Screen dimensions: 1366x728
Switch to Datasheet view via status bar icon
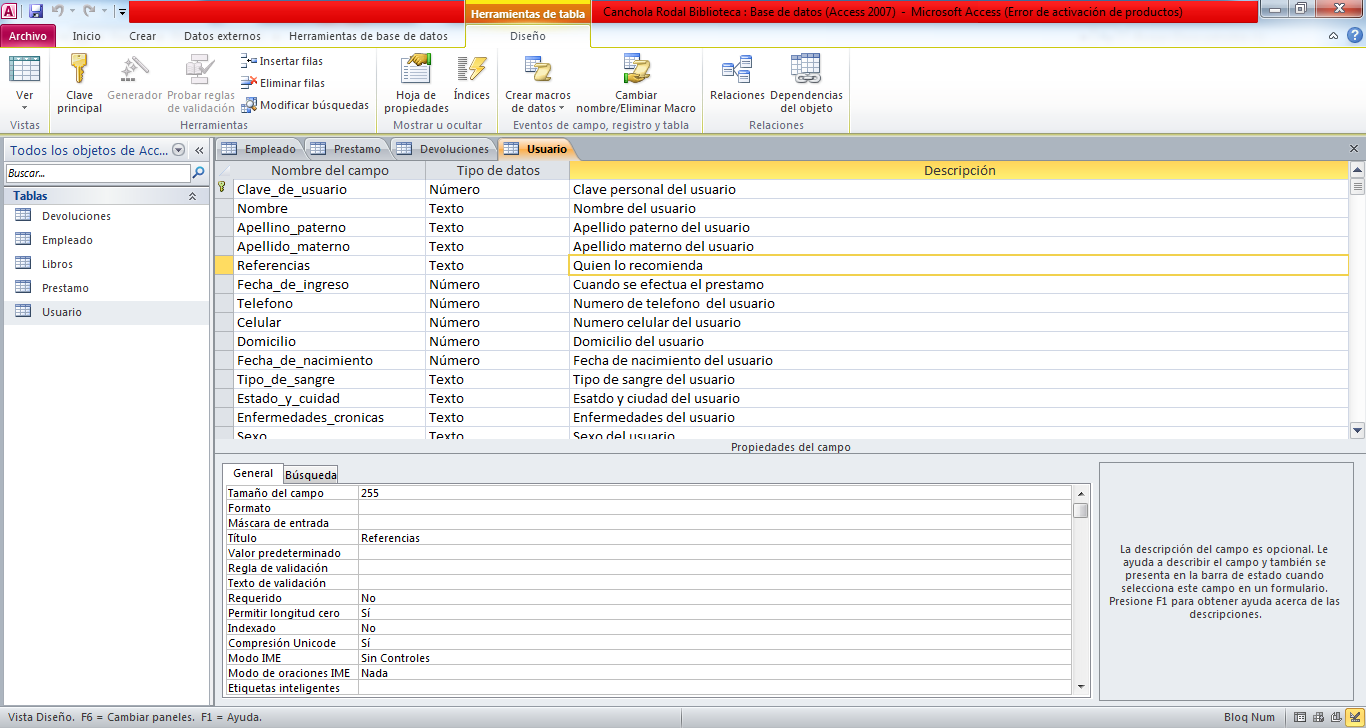[x=1300, y=717]
